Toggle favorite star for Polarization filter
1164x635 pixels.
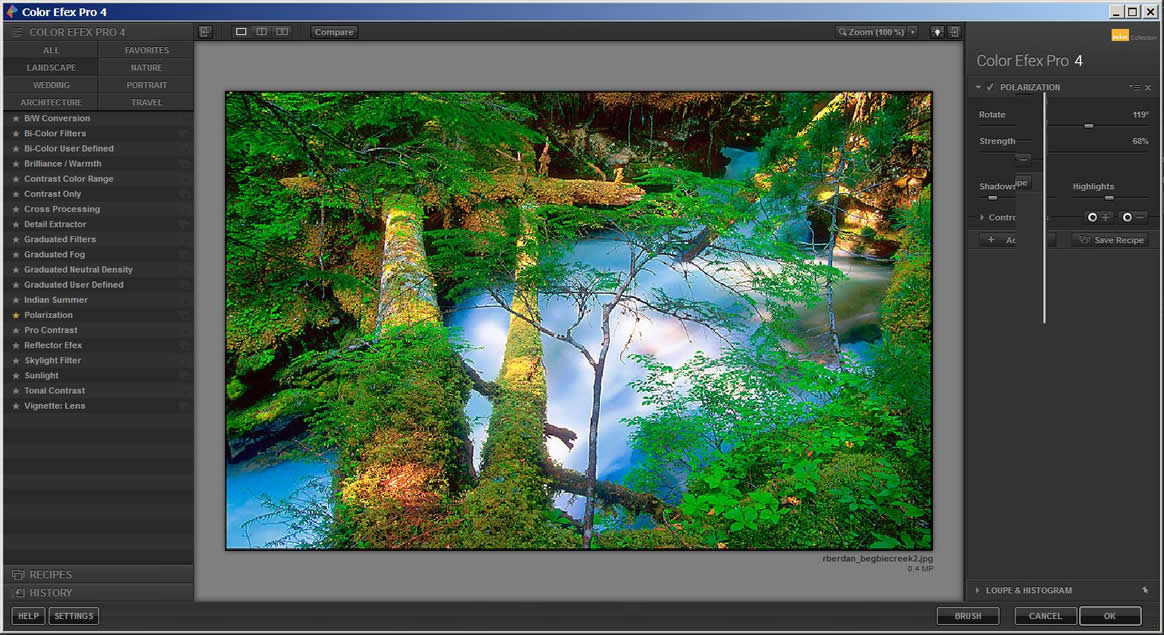16,315
